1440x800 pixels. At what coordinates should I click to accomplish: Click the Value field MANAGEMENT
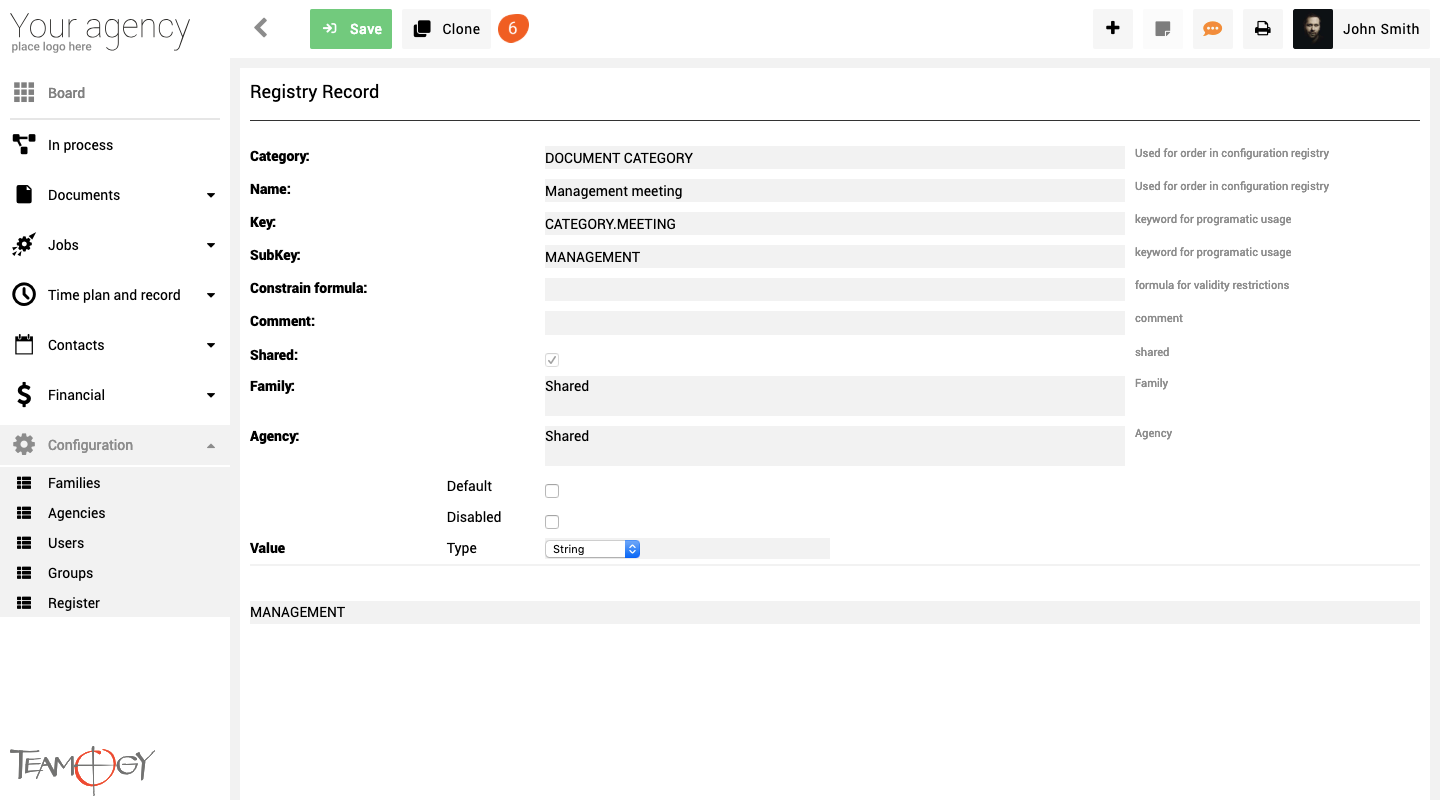click(835, 612)
